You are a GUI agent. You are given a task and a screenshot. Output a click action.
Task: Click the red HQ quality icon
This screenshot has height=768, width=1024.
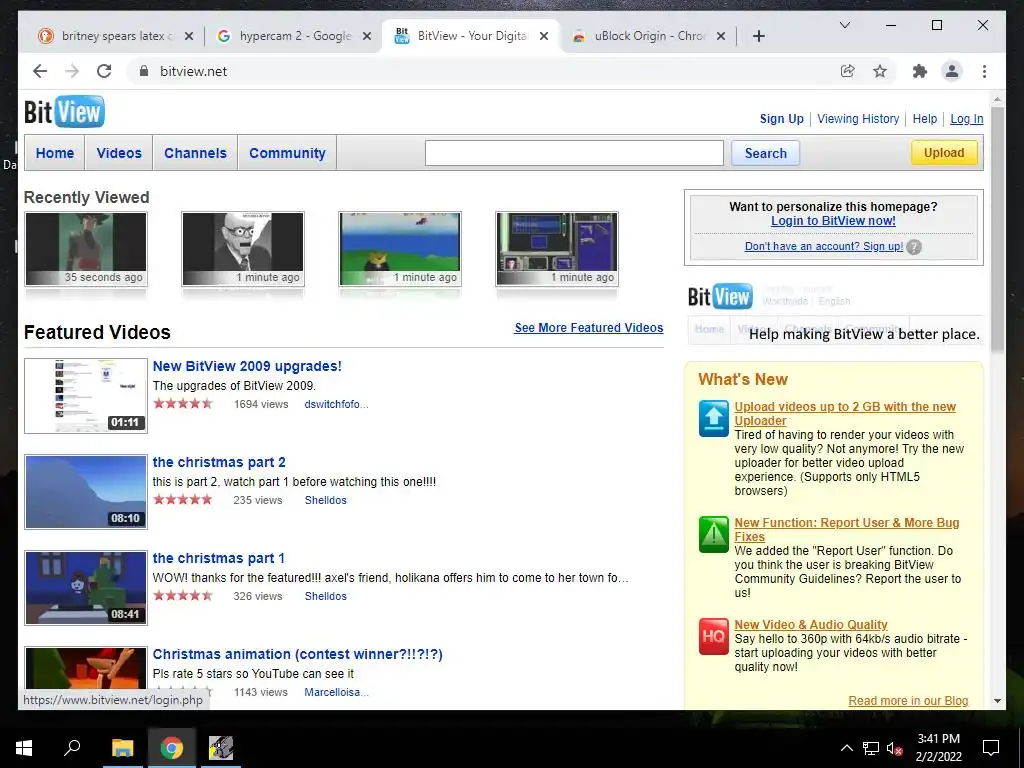(713, 636)
